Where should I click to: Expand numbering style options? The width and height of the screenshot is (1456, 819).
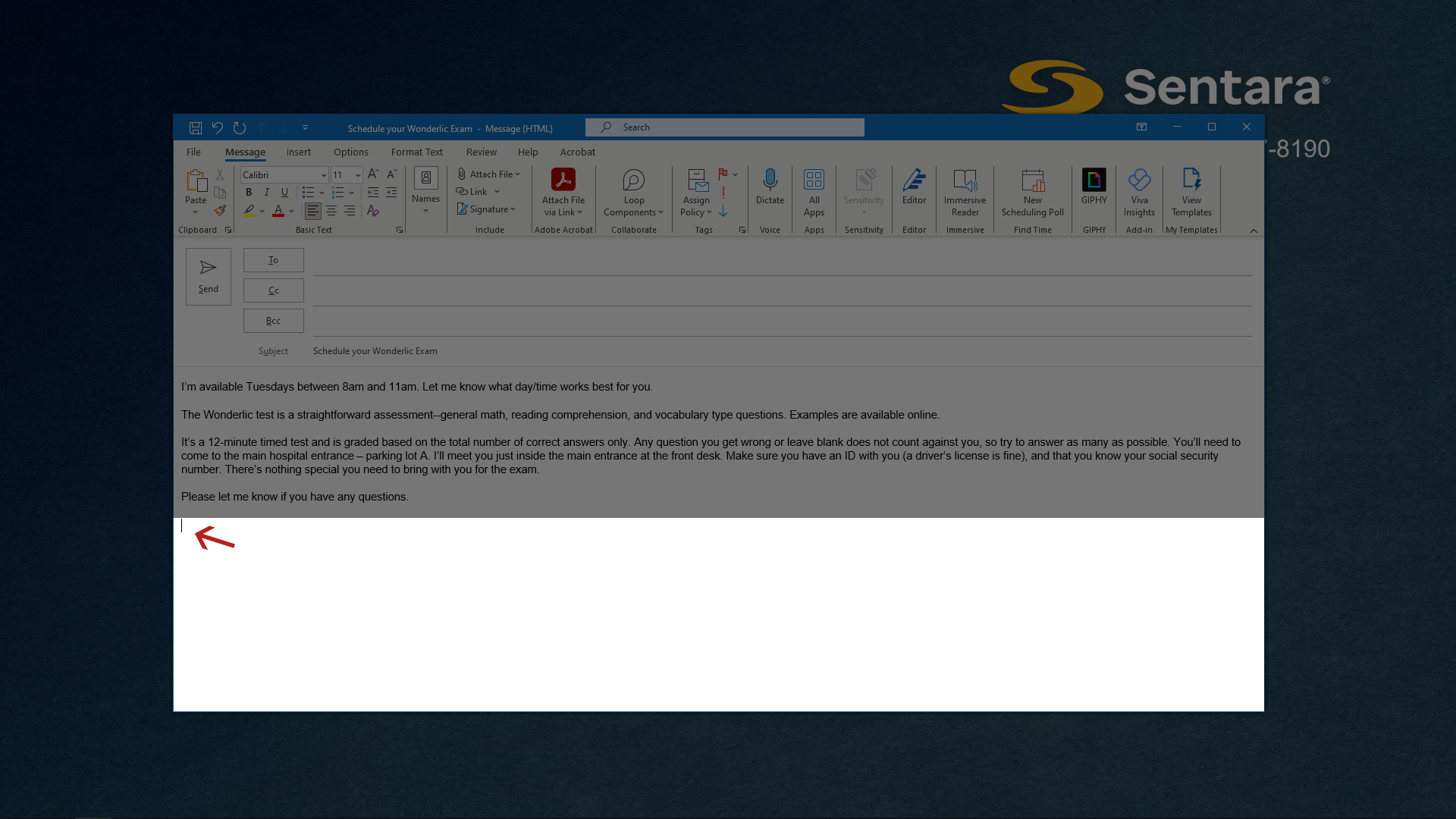point(351,193)
